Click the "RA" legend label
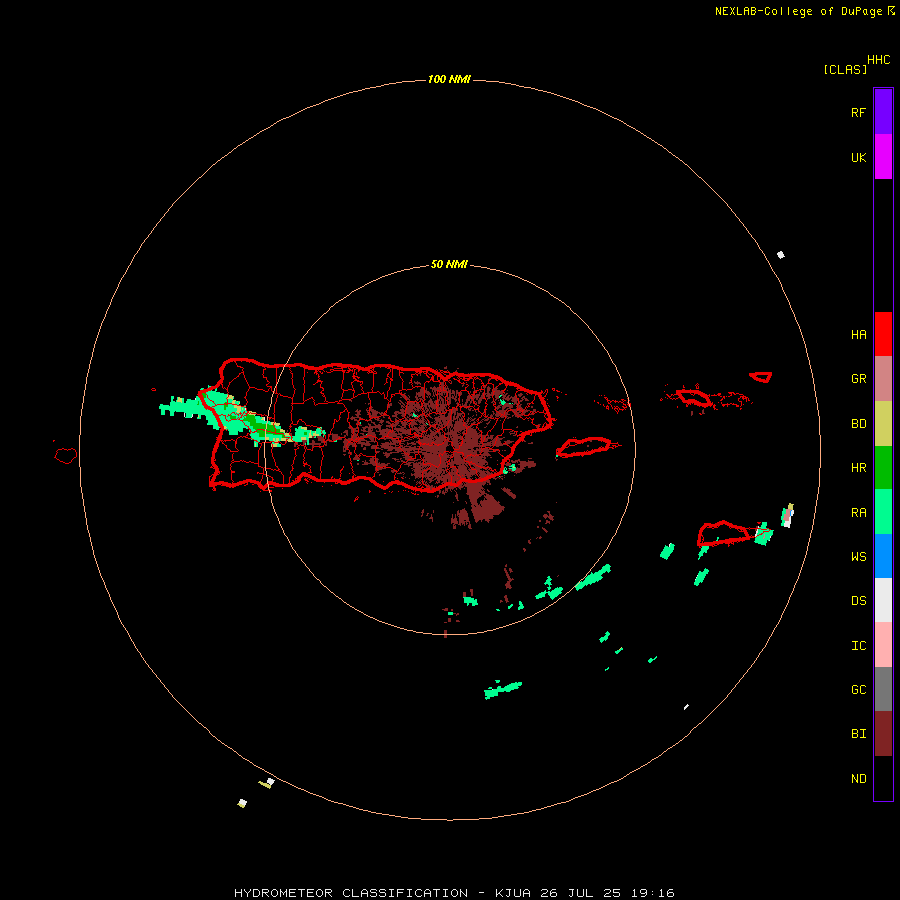The image size is (900, 900). click(x=858, y=513)
